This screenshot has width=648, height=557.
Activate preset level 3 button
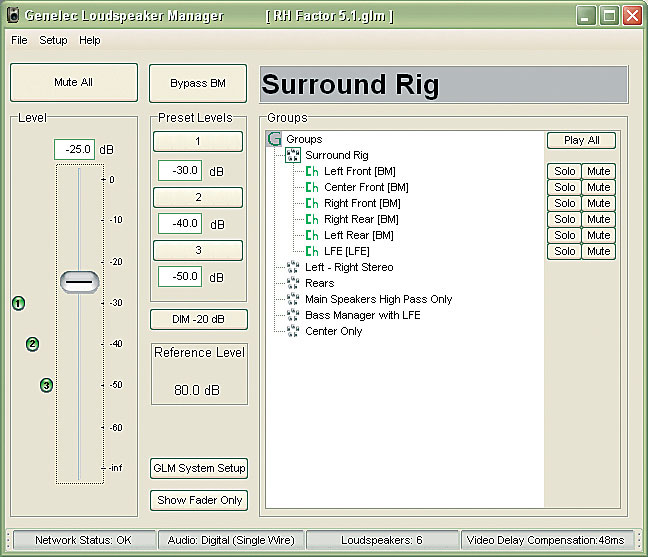(x=198, y=250)
